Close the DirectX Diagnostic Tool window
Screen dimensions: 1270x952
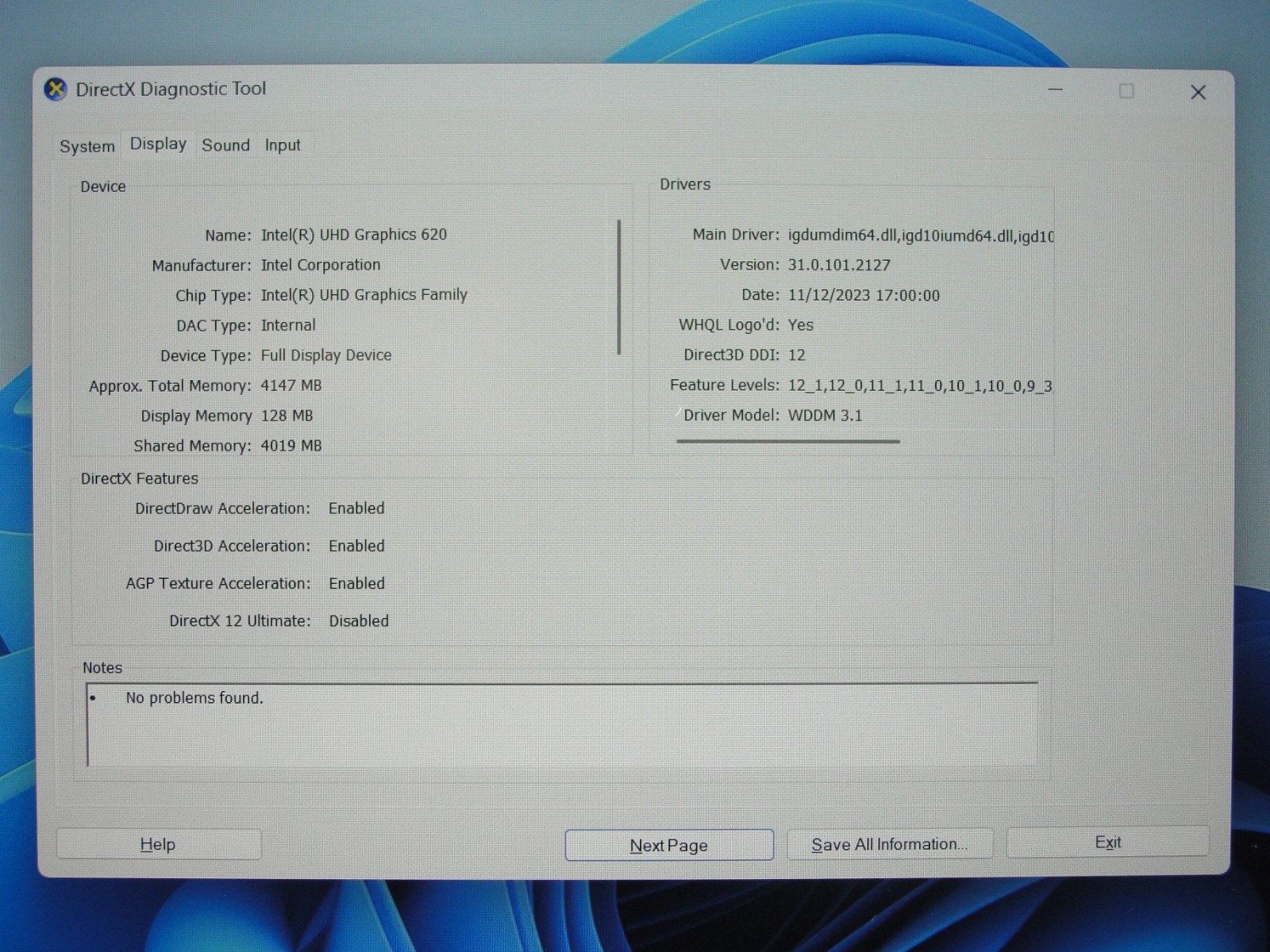point(1198,93)
